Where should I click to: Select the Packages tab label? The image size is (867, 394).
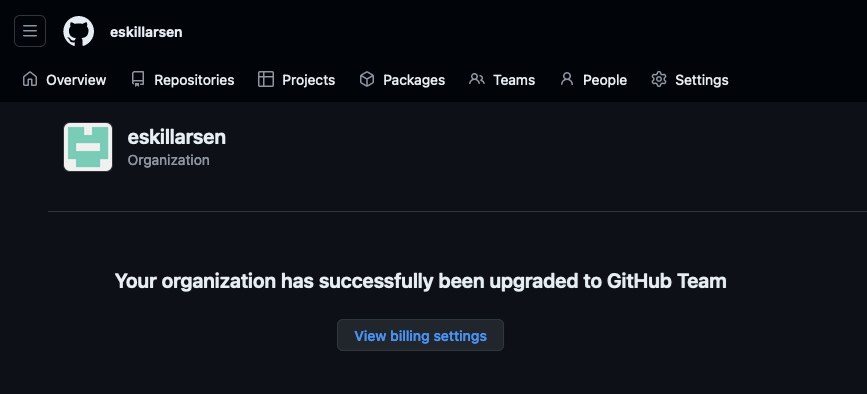pyautogui.click(x=414, y=80)
